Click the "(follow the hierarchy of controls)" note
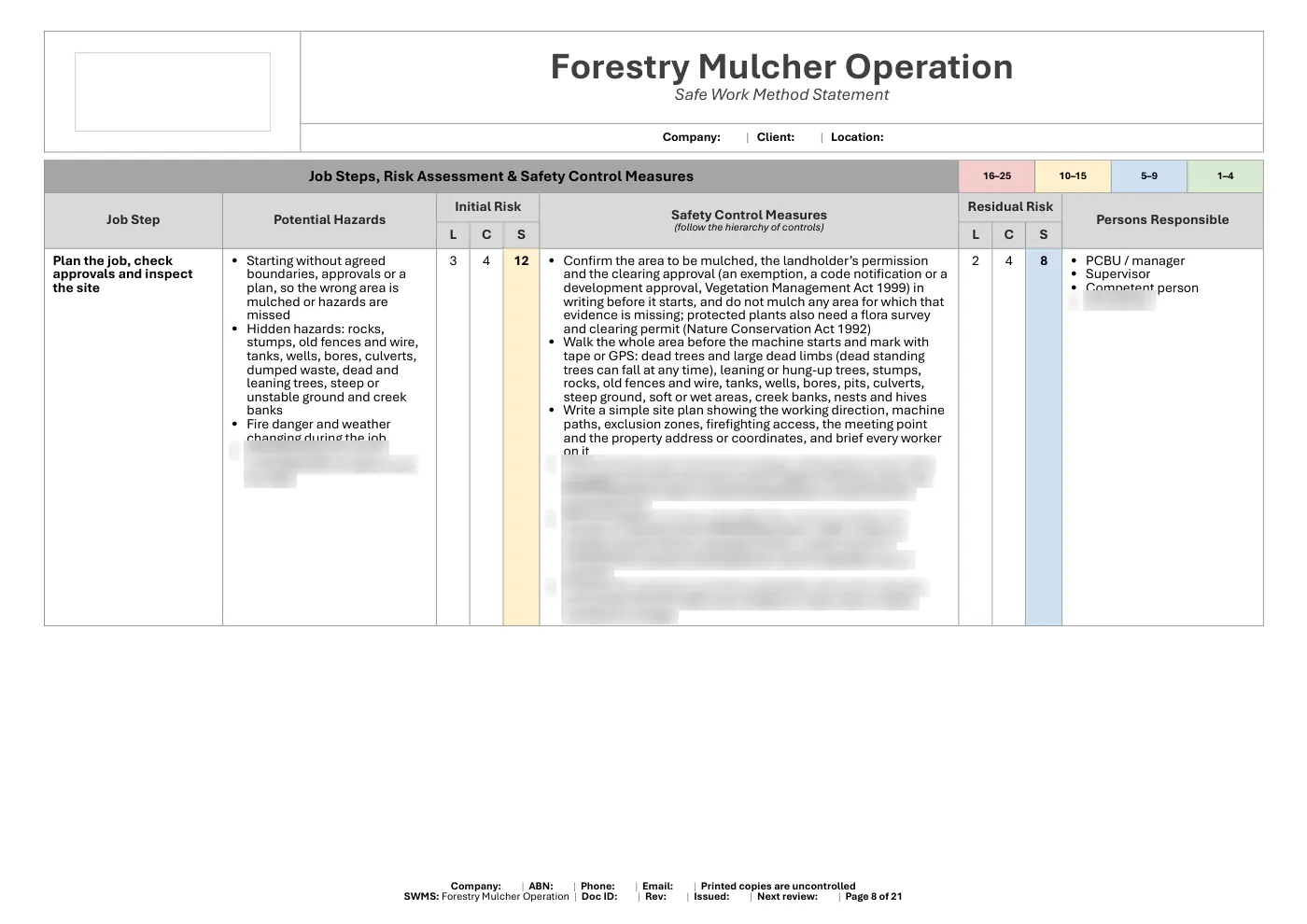Image resolution: width=1307 pixels, height=924 pixels. click(x=749, y=228)
